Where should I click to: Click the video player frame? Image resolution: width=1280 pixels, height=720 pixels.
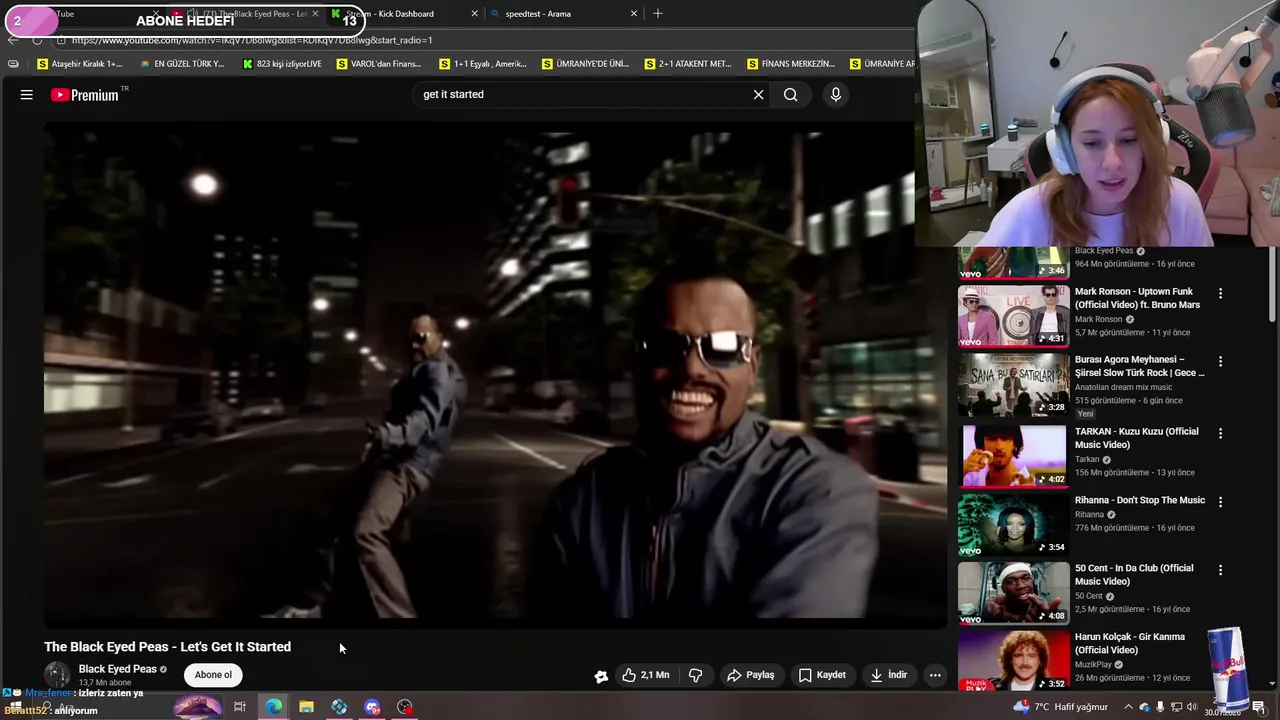(x=495, y=373)
